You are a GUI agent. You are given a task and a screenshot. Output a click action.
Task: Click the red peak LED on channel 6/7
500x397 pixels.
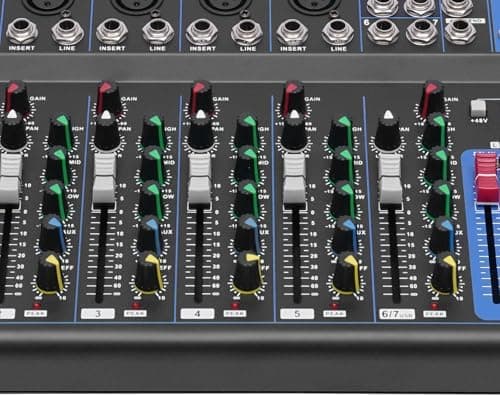click(434, 305)
